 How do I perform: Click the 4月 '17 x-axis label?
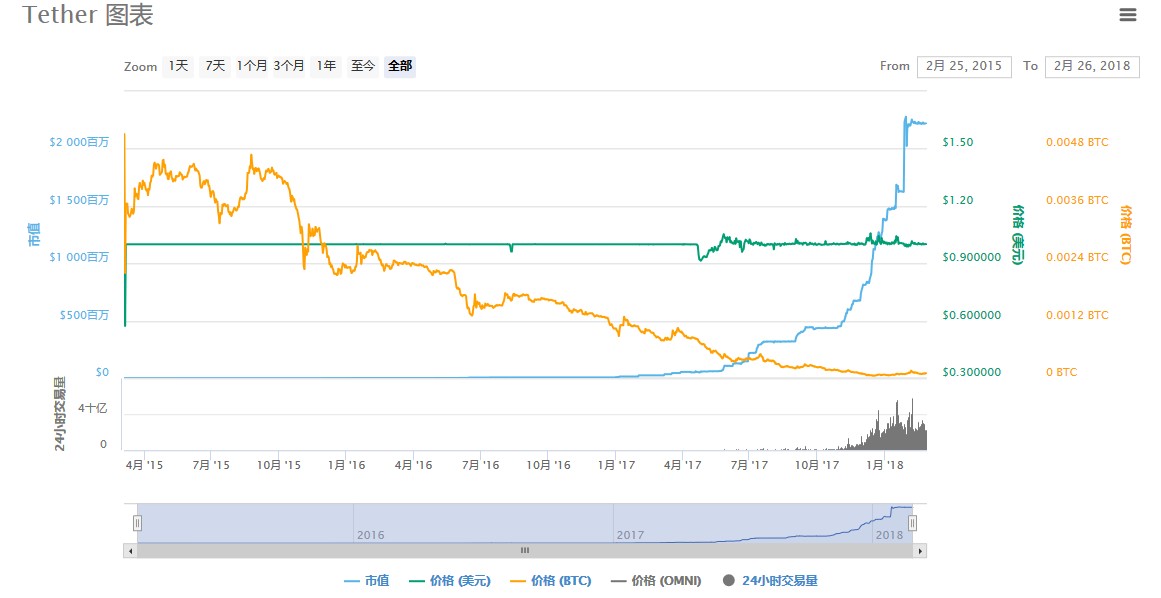pos(682,465)
